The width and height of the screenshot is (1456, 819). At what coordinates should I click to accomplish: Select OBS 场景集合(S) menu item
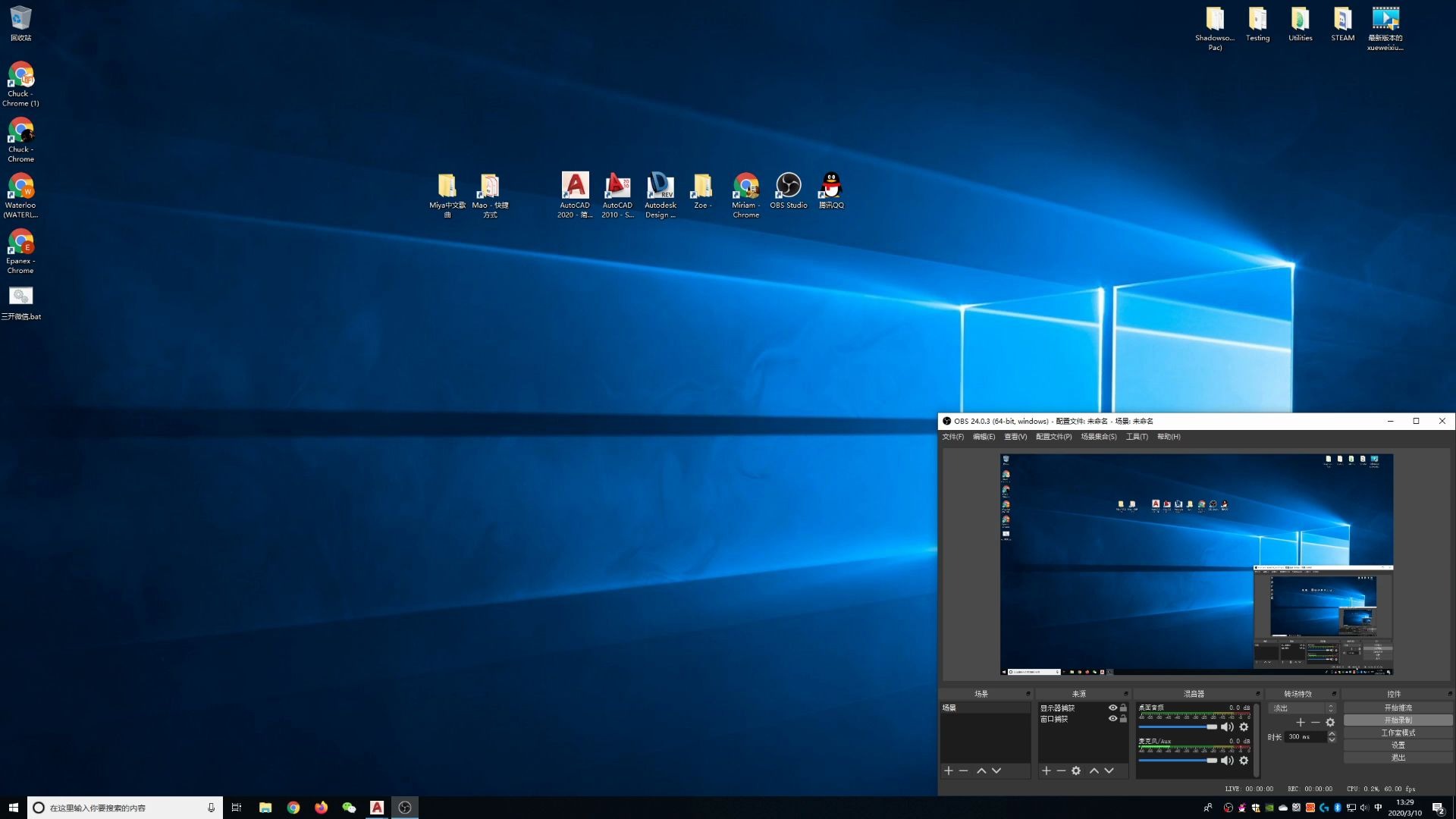click(x=1098, y=436)
